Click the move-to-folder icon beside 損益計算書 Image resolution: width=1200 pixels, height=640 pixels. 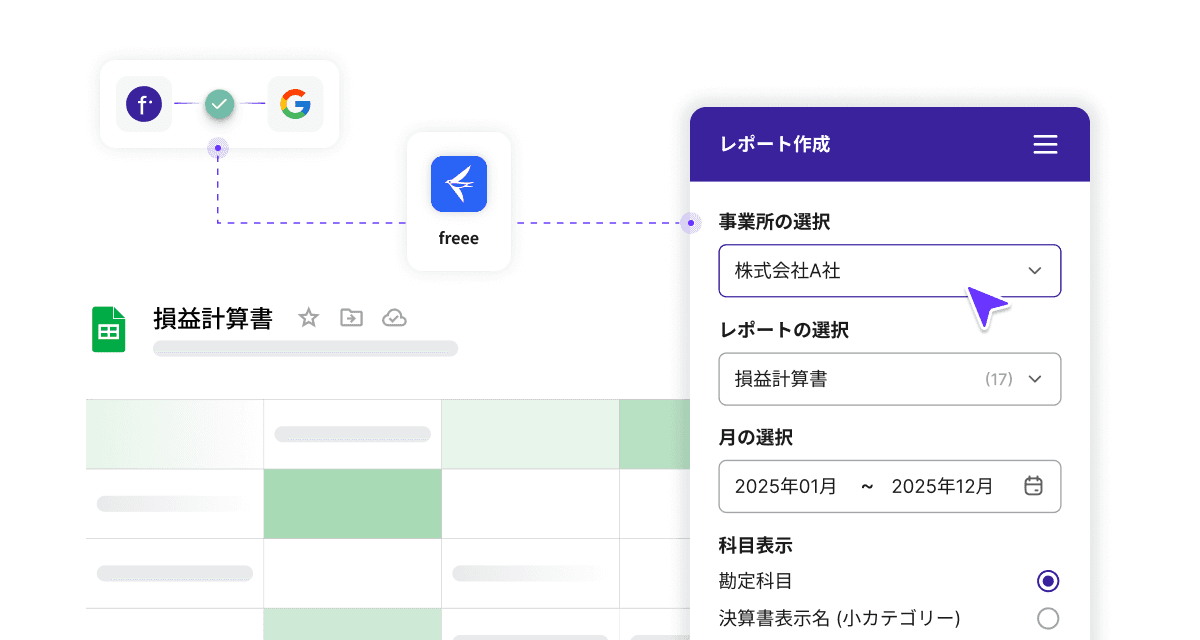(x=351, y=318)
